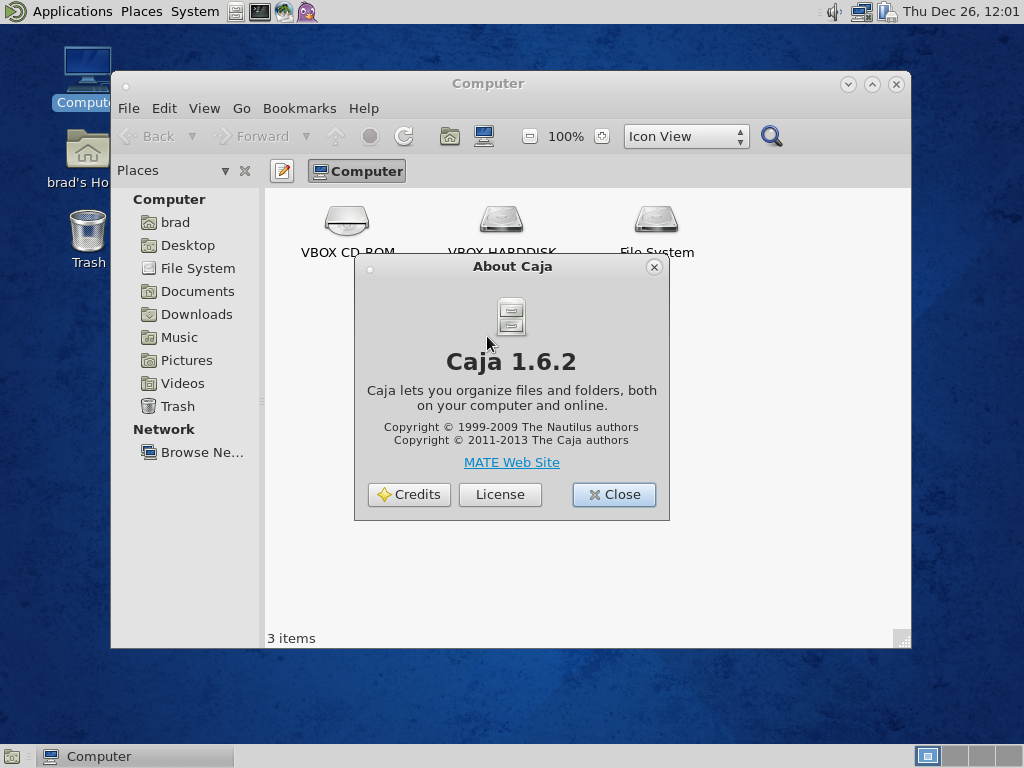This screenshot has height=768, width=1024.
Task: Select the VBOX HARDDISK drive icon
Action: [502, 221]
